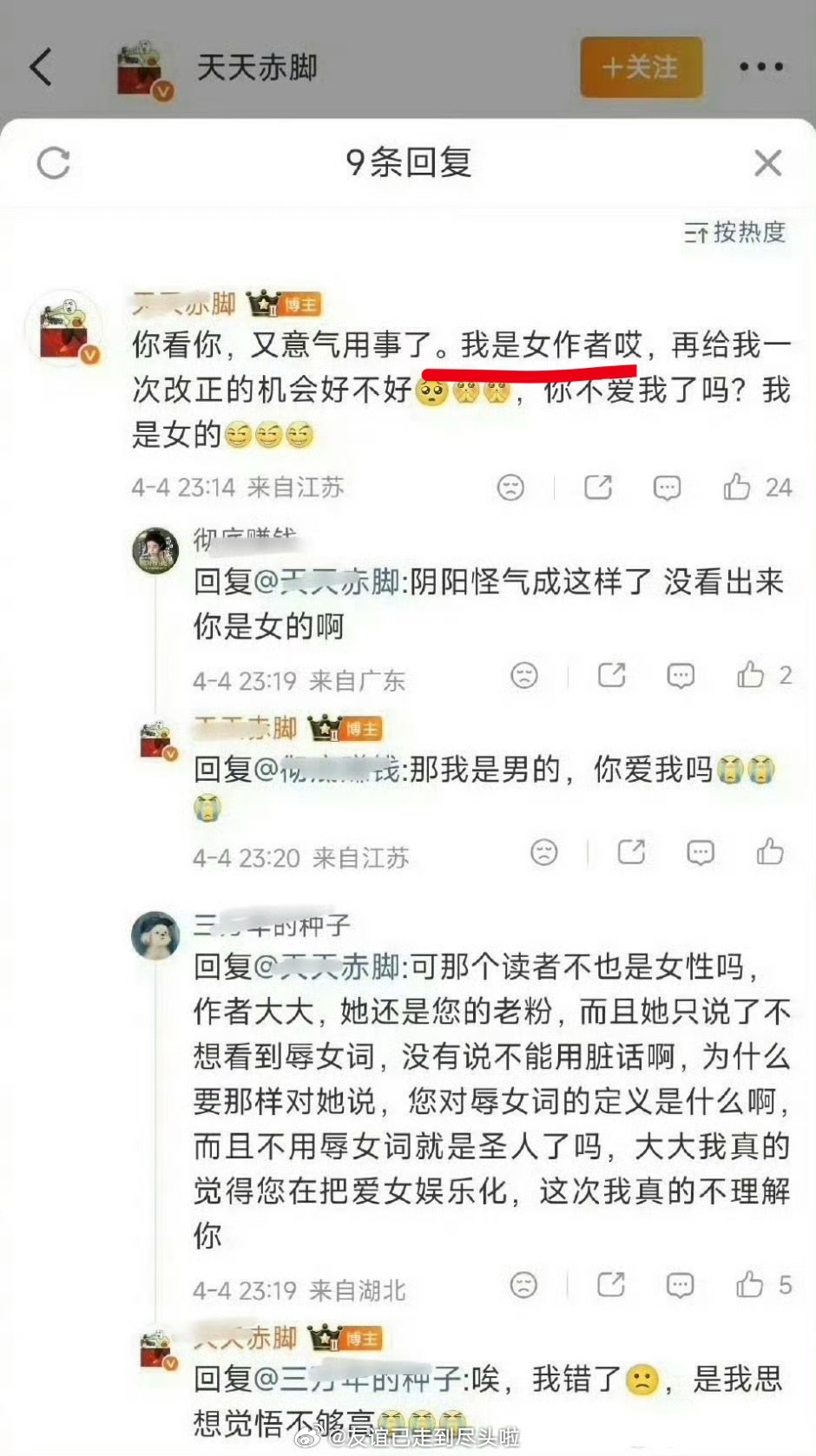Like the 23:20 reply from 江苏

(770, 852)
